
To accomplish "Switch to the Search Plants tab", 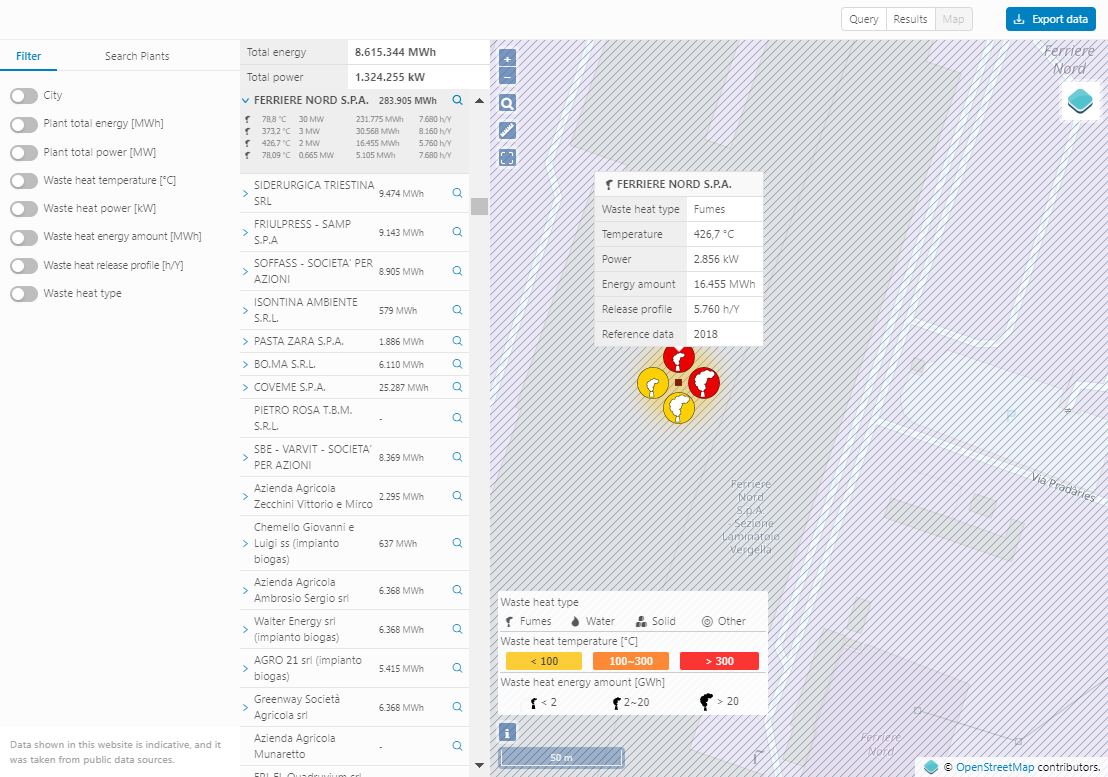I will coord(137,56).
